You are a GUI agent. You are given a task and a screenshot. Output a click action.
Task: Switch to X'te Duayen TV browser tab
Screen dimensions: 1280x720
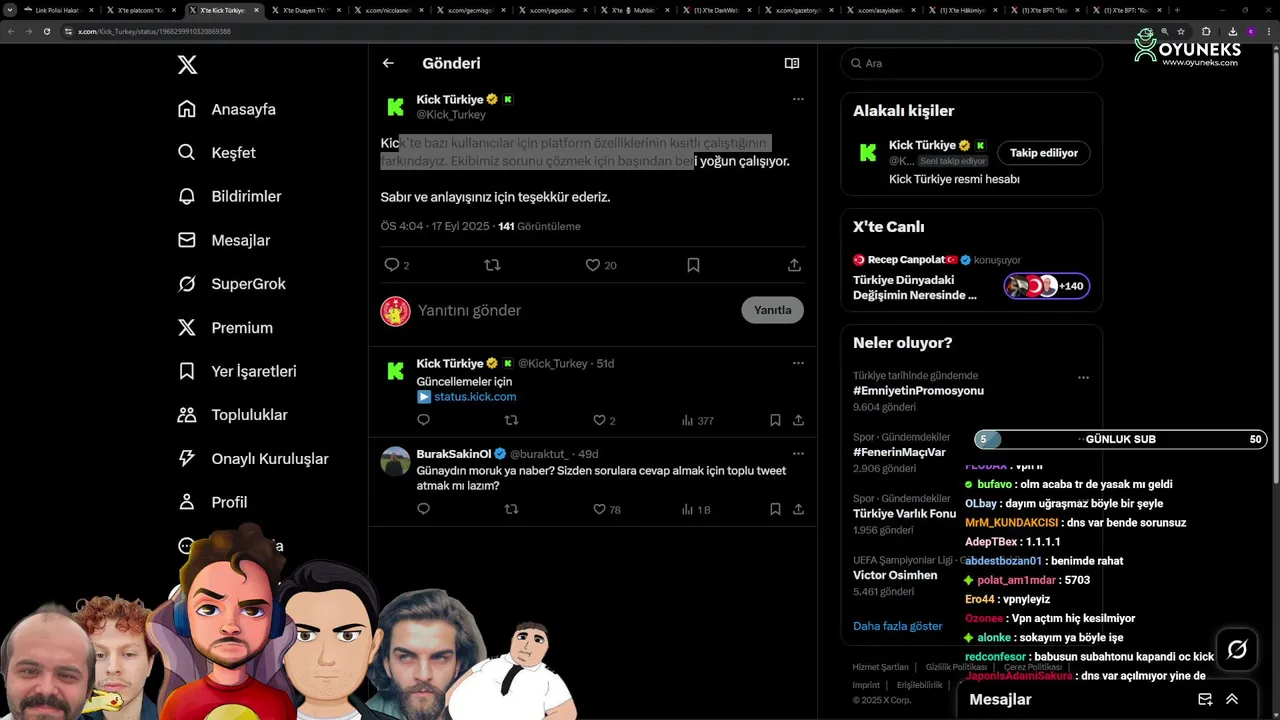307,10
